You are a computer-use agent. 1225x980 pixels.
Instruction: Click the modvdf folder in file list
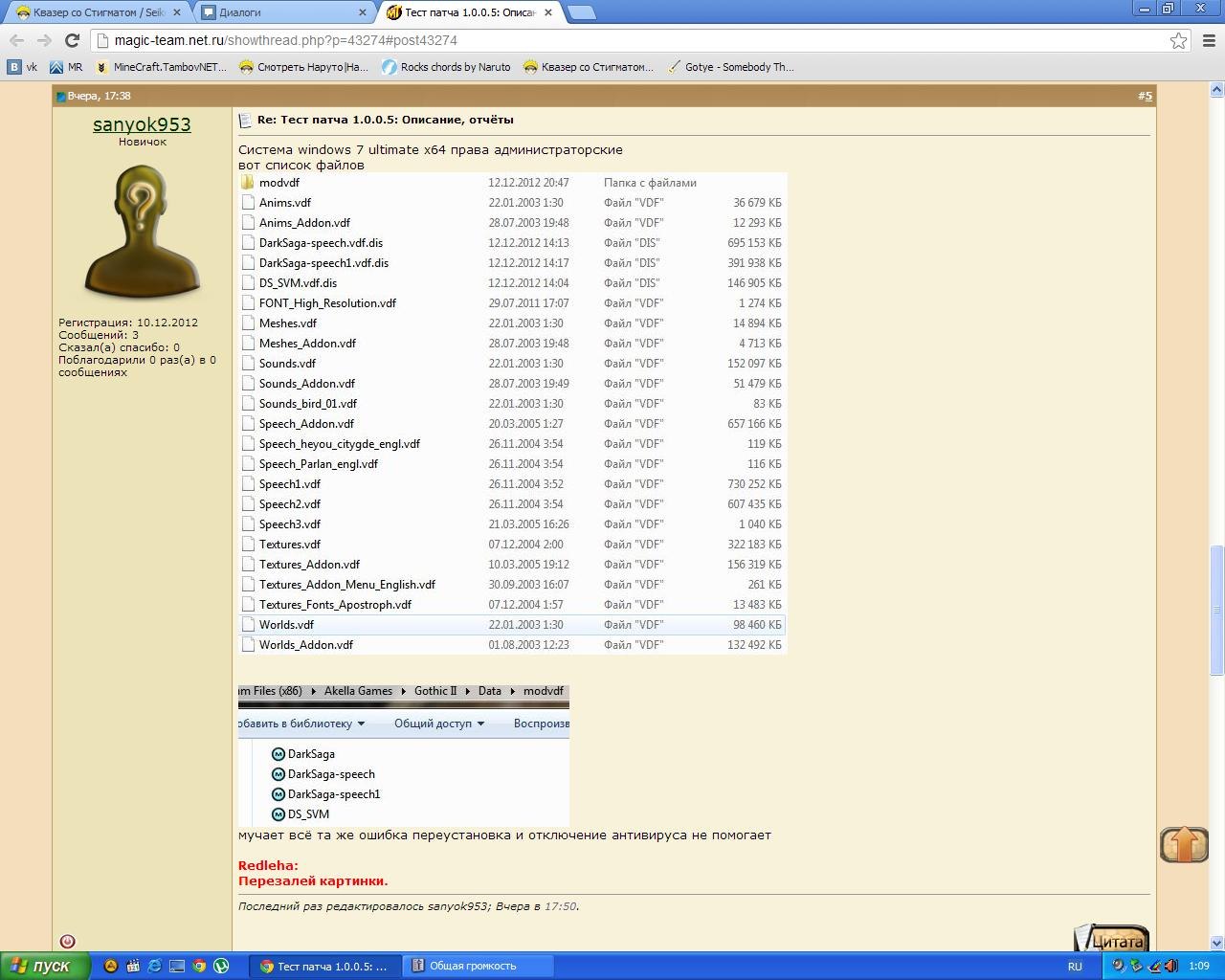pyautogui.click(x=279, y=182)
